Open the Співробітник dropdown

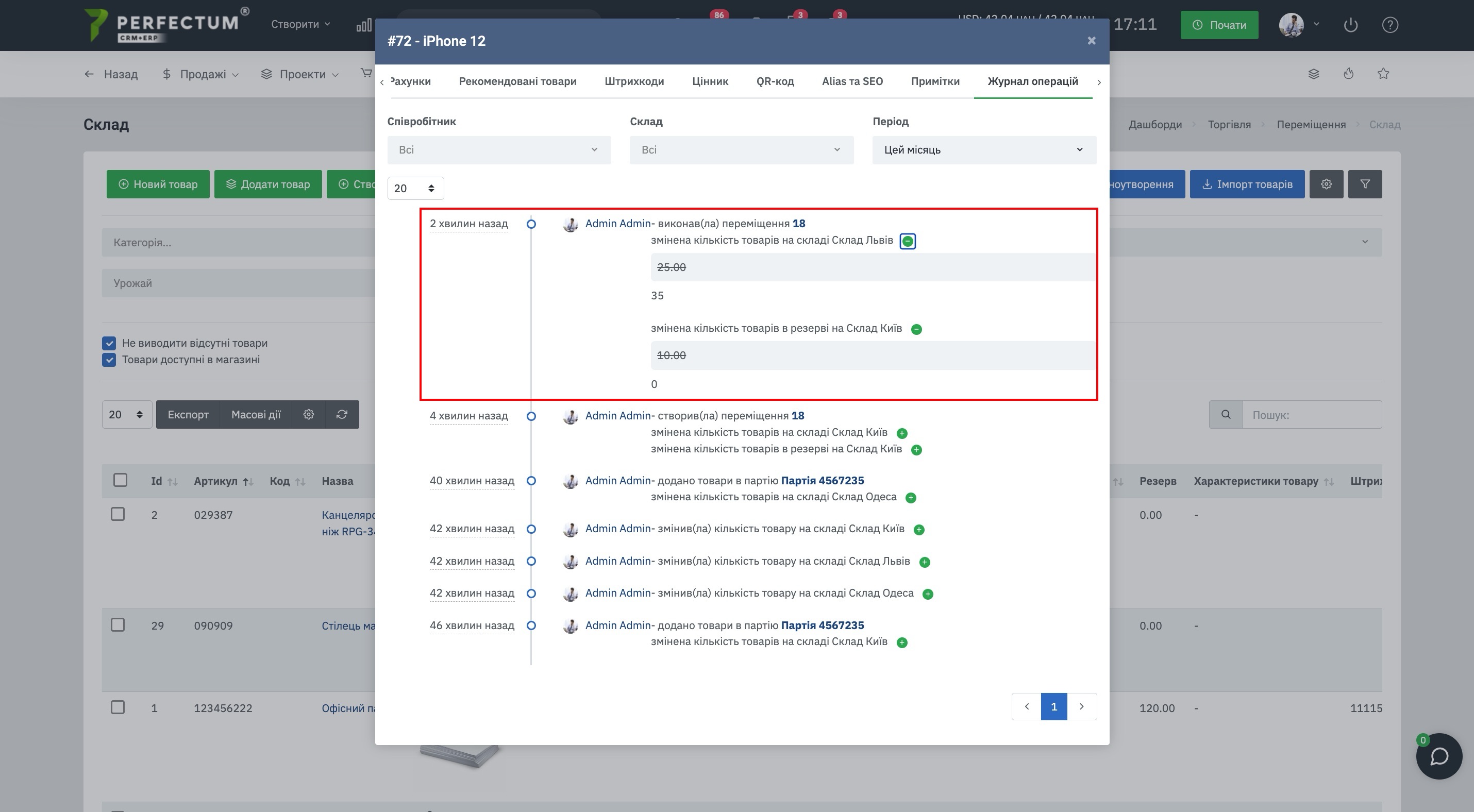(x=499, y=150)
